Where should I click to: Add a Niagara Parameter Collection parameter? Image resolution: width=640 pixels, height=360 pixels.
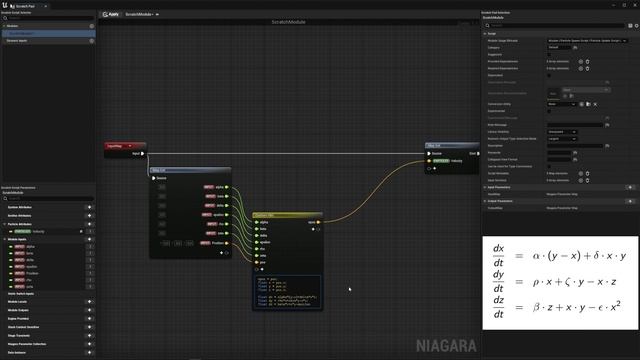click(x=89, y=344)
